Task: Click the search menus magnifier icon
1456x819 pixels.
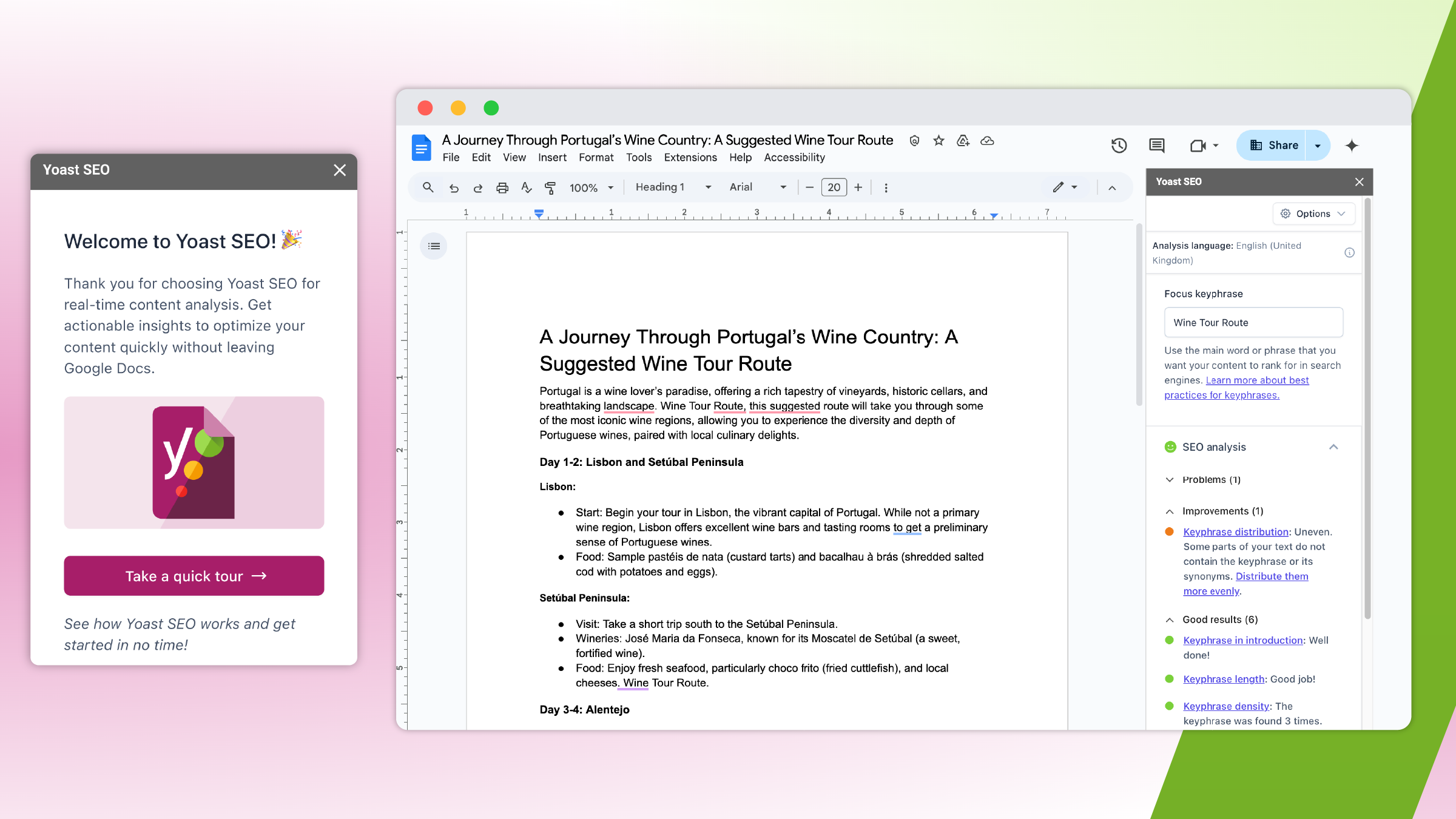Action: point(428,187)
